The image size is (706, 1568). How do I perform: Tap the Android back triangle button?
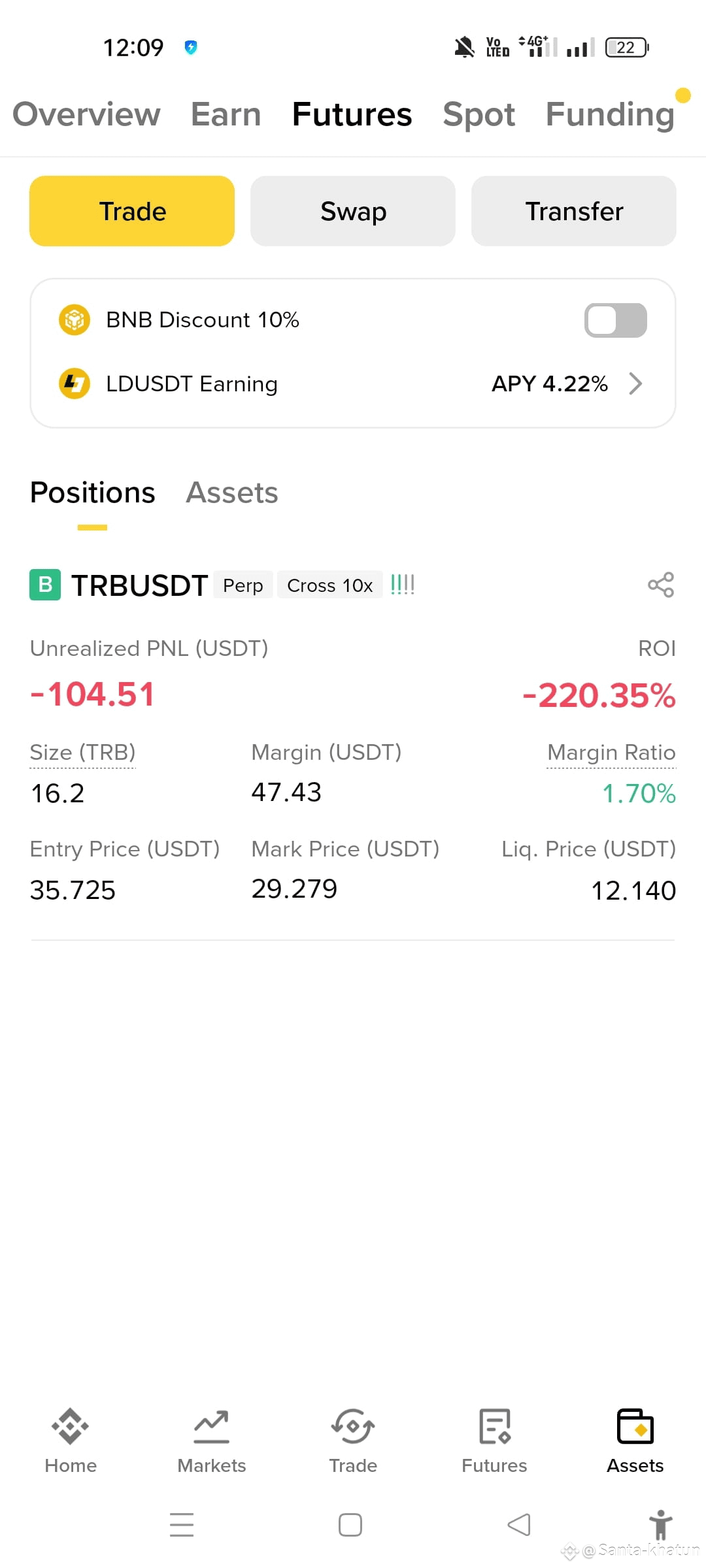point(519,1525)
